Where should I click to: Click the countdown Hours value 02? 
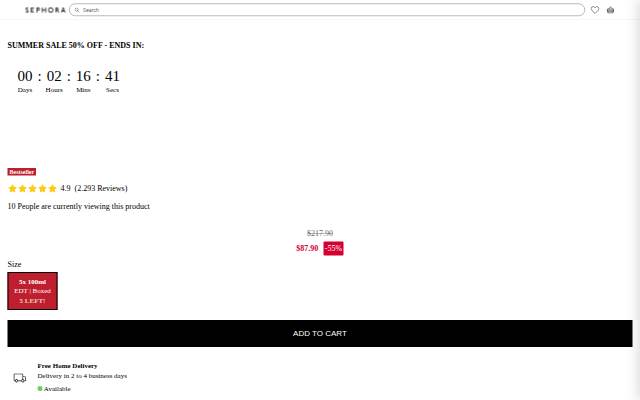(x=54, y=76)
